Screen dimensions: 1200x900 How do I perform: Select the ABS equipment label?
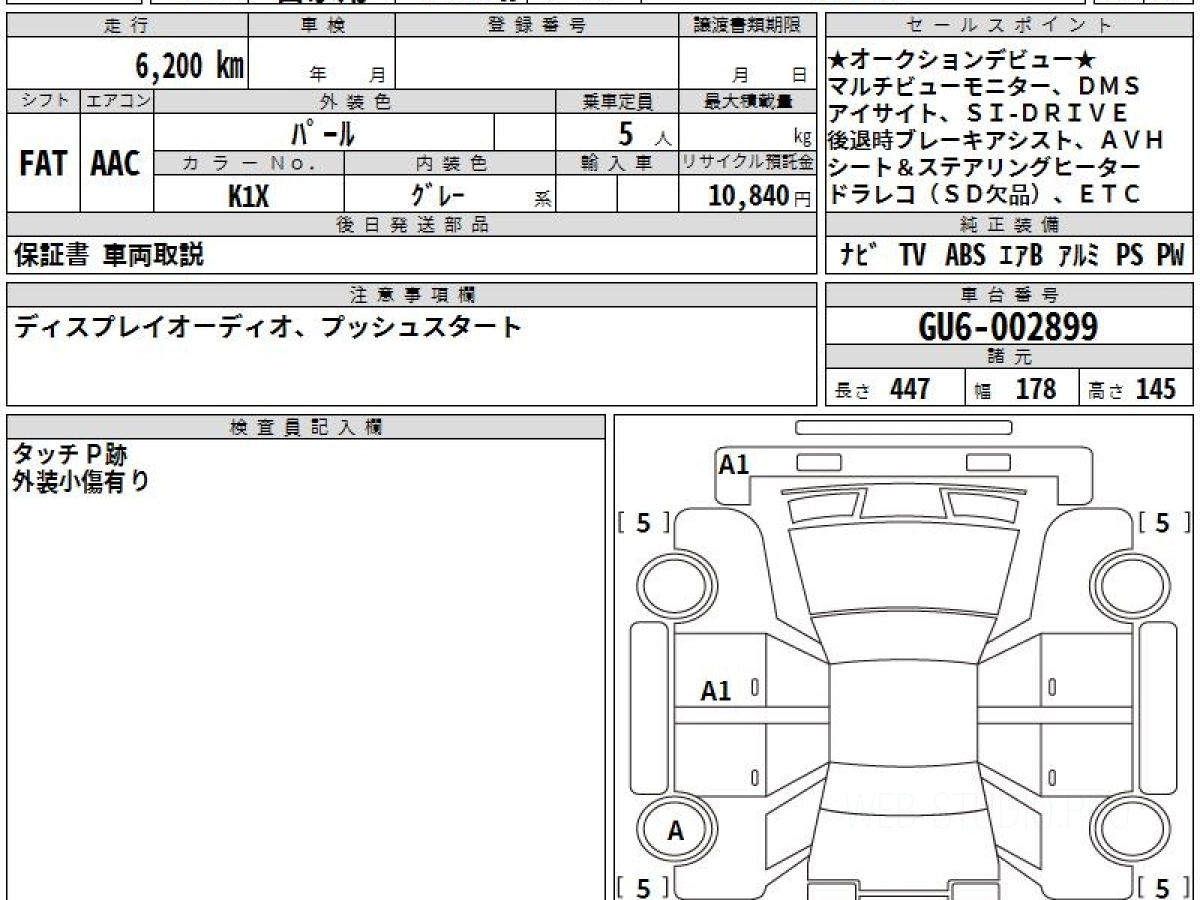coord(965,256)
